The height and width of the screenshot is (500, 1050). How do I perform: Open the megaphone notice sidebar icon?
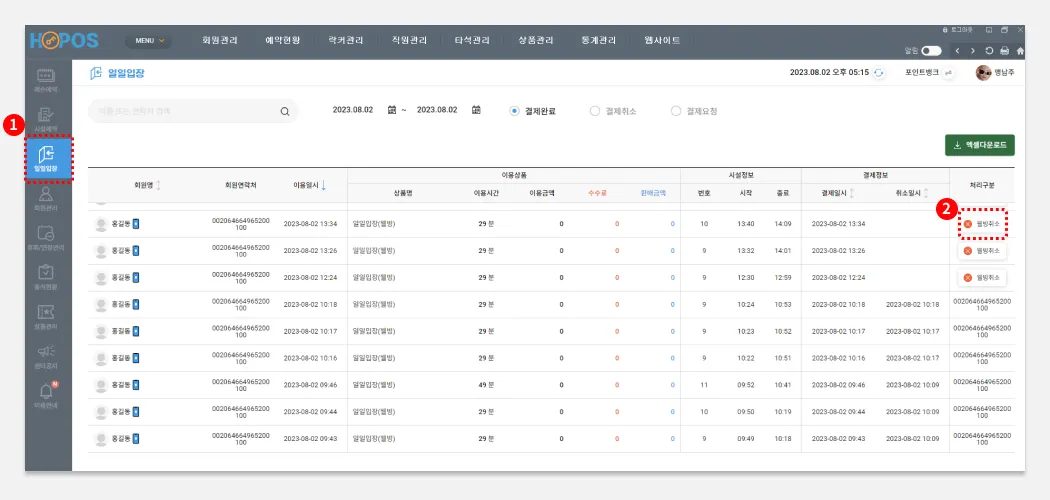point(46,352)
